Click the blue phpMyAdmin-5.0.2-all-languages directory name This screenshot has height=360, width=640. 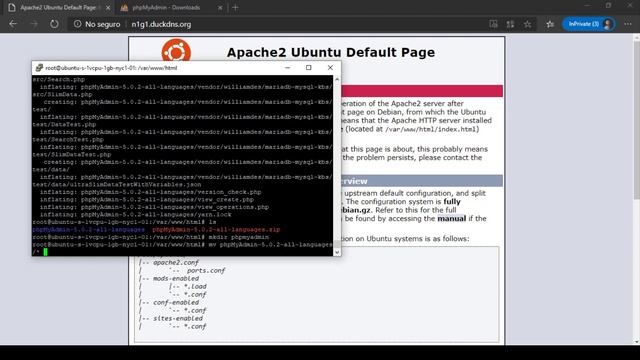coord(89,229)
